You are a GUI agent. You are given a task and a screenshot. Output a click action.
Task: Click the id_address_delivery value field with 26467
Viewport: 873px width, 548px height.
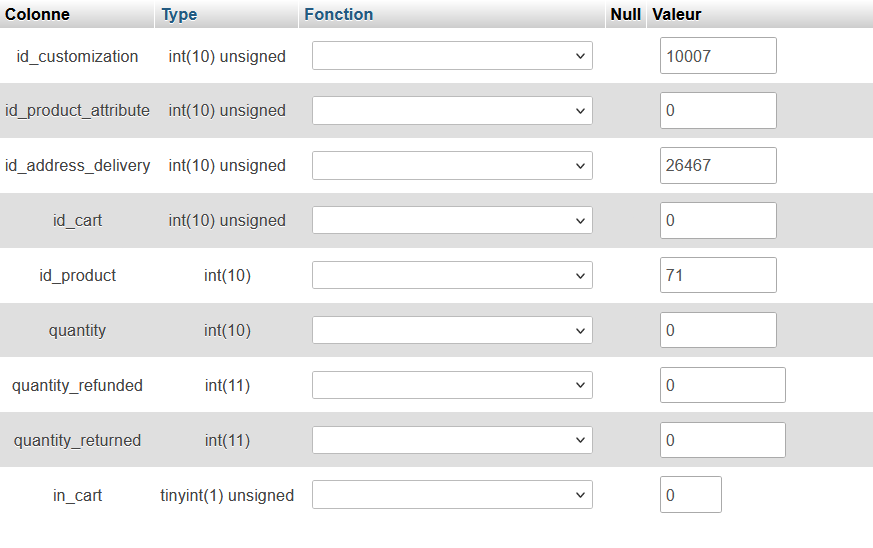point(718,166)
